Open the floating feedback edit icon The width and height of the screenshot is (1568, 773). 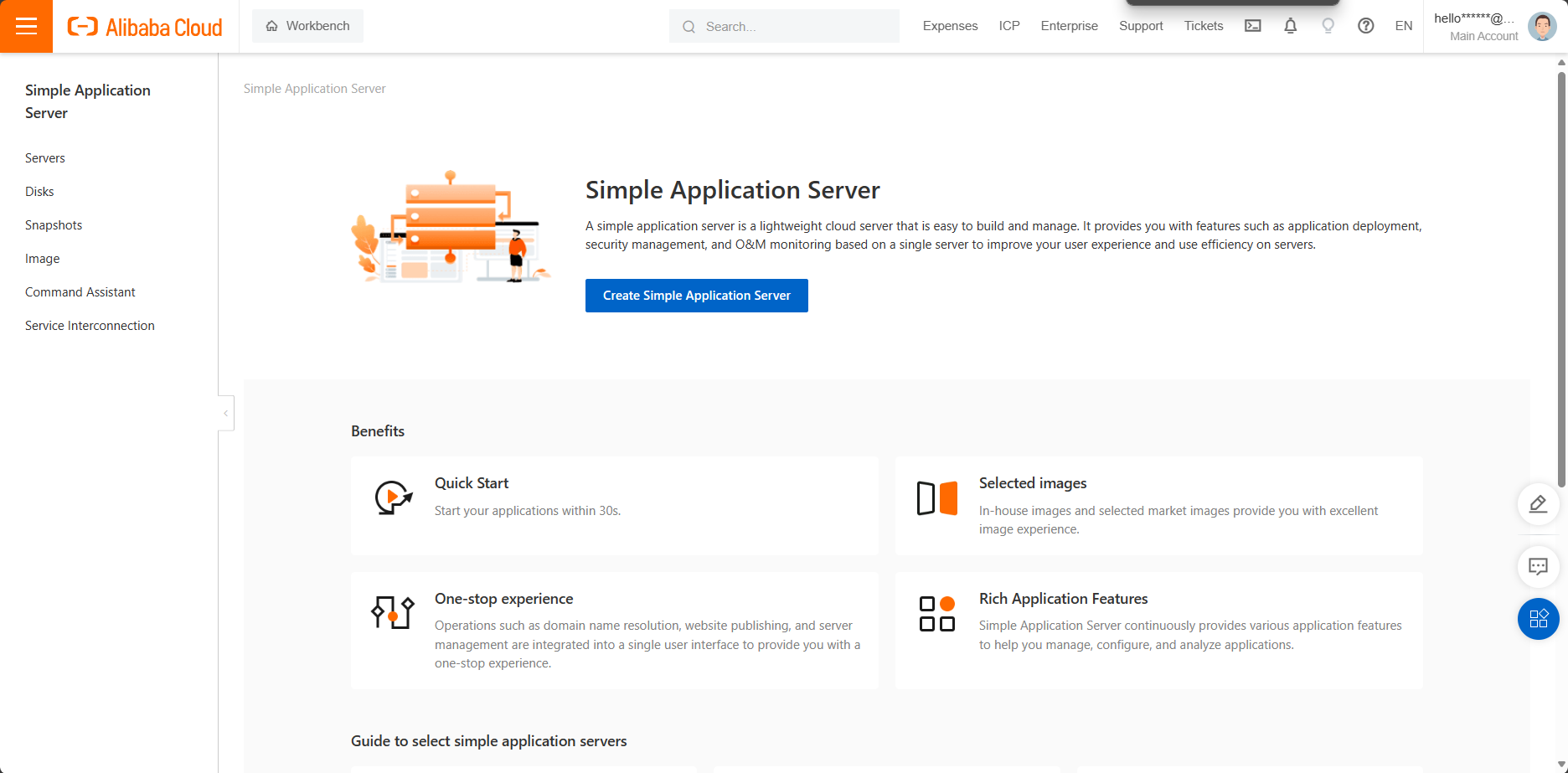pyautogui.click(x=1539, y=504)
